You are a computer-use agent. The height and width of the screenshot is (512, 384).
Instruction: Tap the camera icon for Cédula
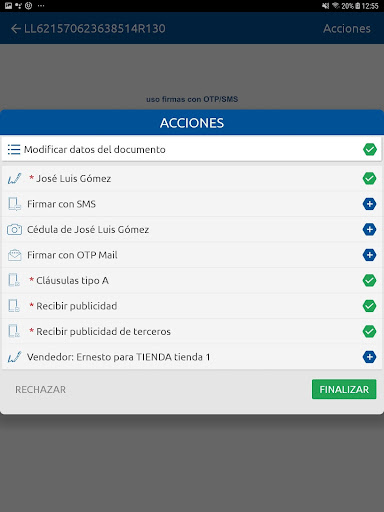point(14,230)
